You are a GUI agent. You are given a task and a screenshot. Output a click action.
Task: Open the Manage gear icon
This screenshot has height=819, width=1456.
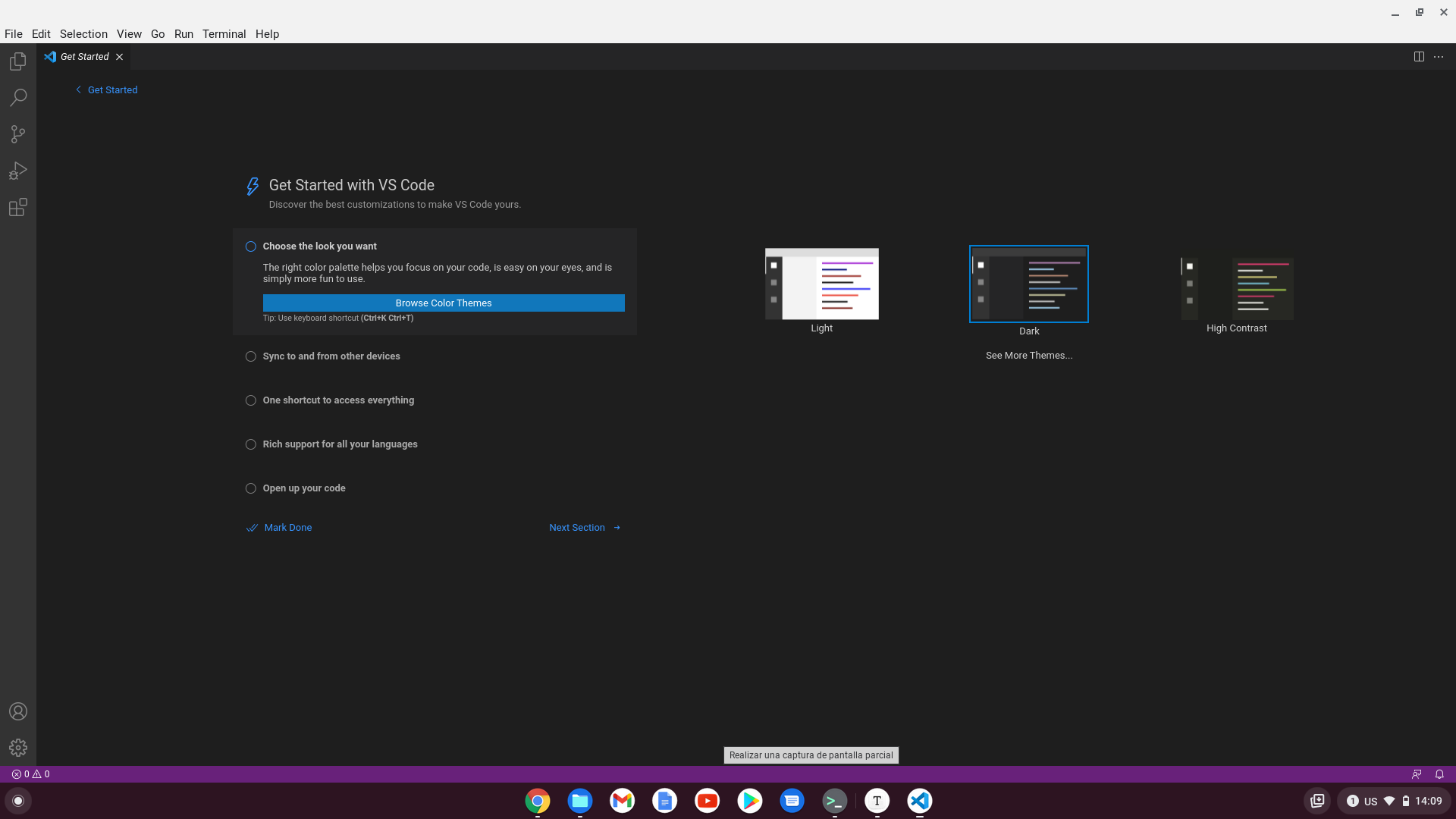coord(18,748)
